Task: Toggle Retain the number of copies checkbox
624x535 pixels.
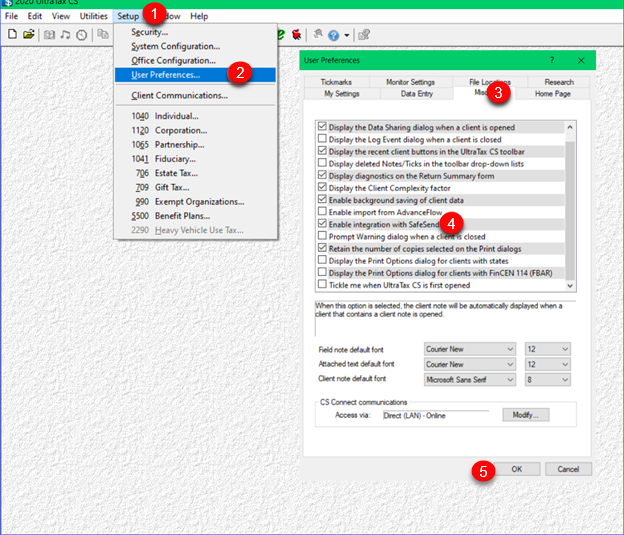Action: 322,248
